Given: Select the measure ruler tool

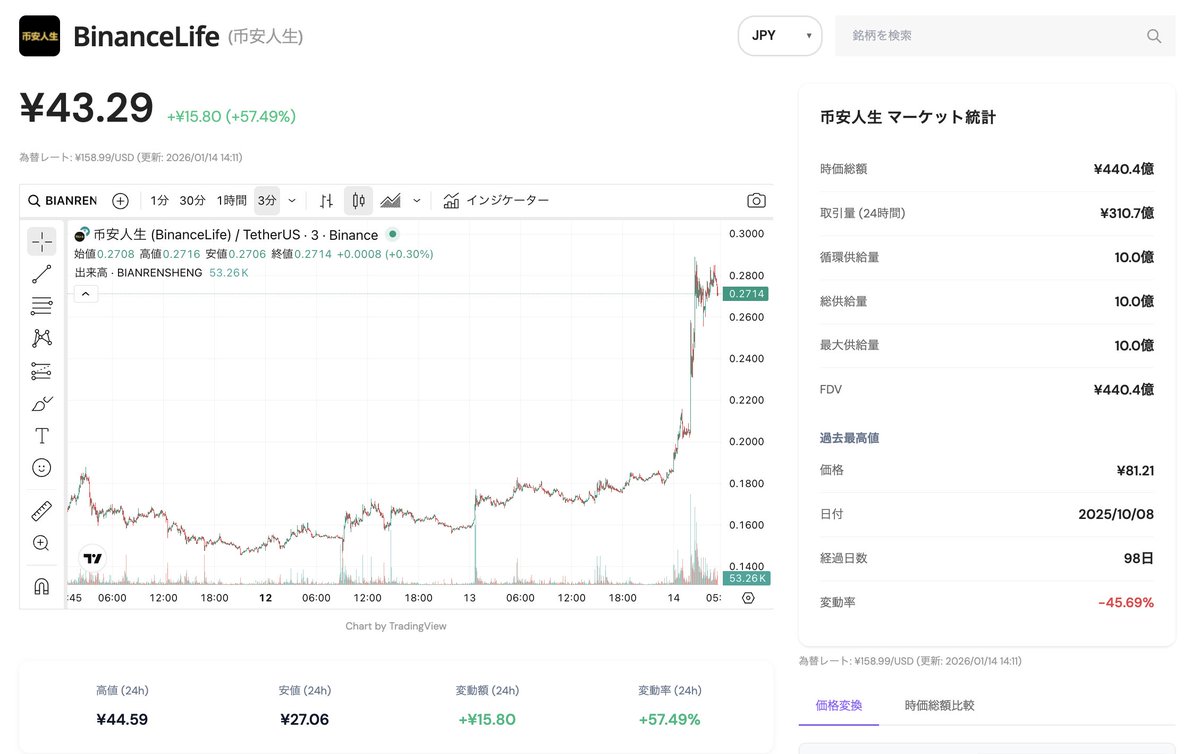Looking at the screenshot, I should pyautogui.click(x=41, y=510).
